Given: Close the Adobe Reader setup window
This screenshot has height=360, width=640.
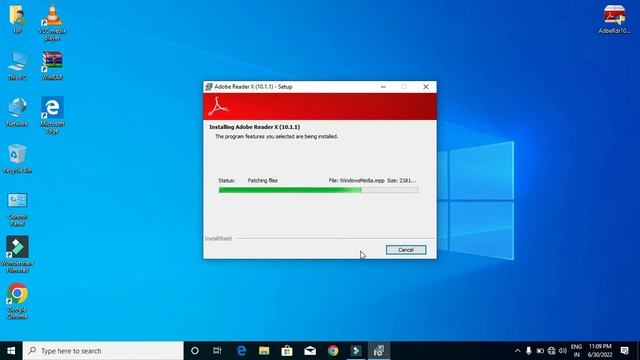Looking at the screenshot, I should pos(426,87).
